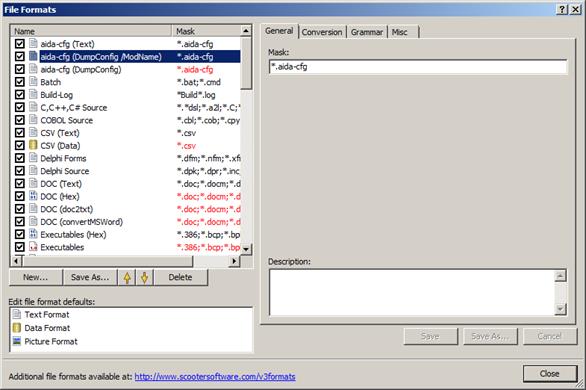
Task: Click the Delphi Forms file icon
Action: (x=33, y=158)
